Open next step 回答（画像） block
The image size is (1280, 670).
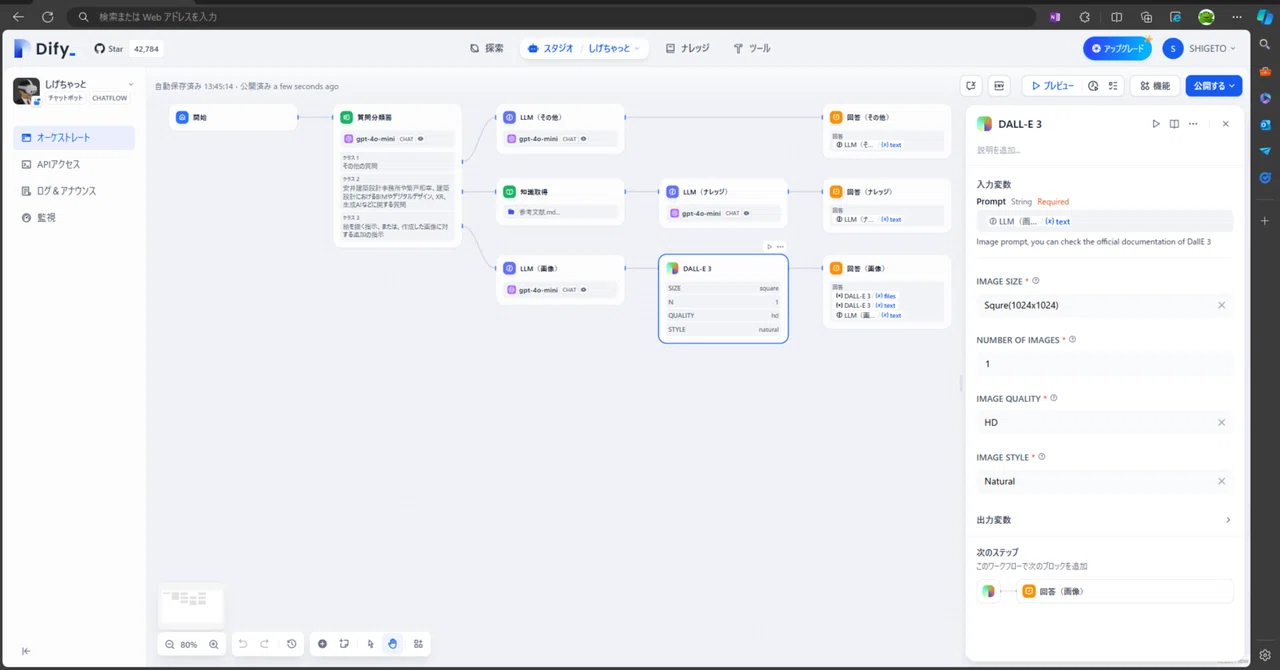pos(1125,591)
